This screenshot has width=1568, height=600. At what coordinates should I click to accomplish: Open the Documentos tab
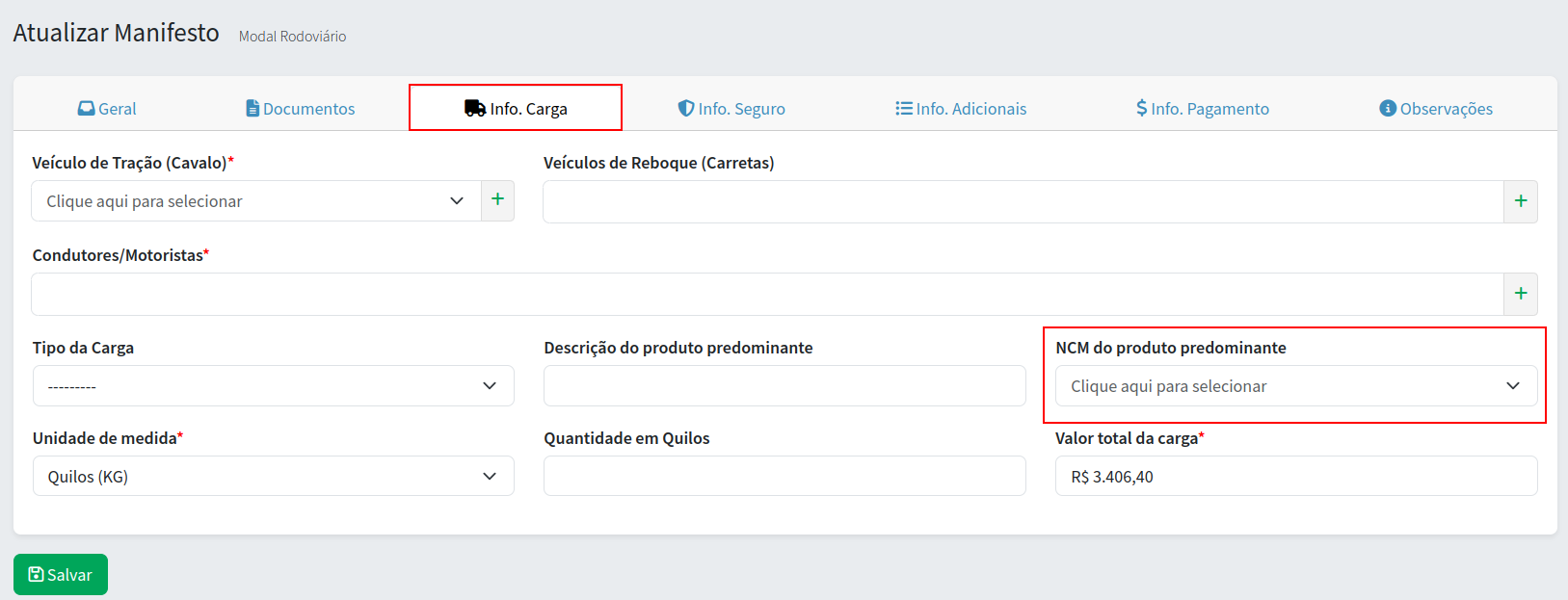tap(301, 109)
